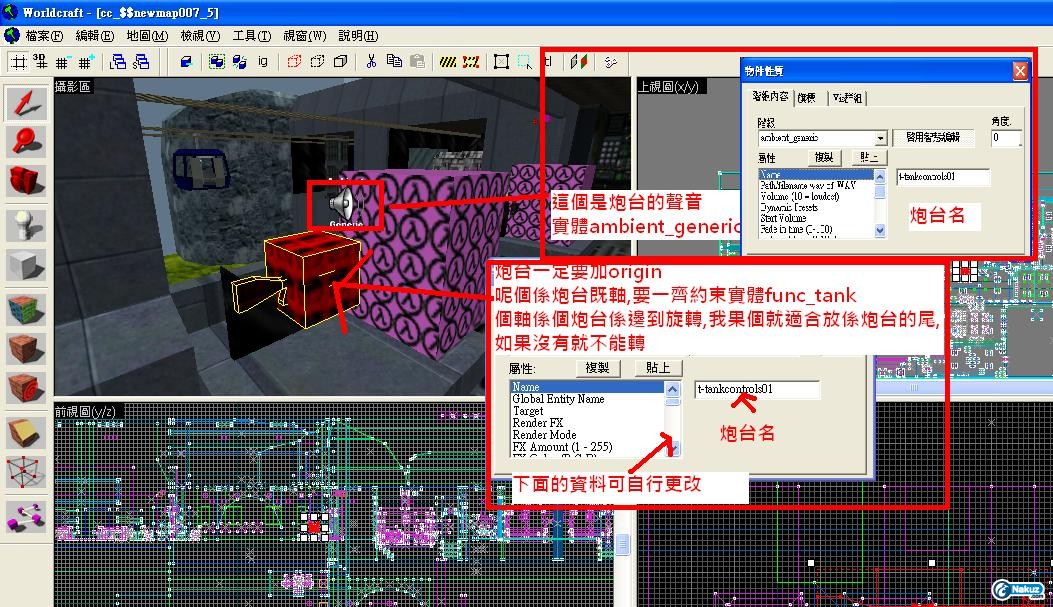1053x607 pixels.
Task: Switch to the Vis群組 tab
Action: (848, 98)
